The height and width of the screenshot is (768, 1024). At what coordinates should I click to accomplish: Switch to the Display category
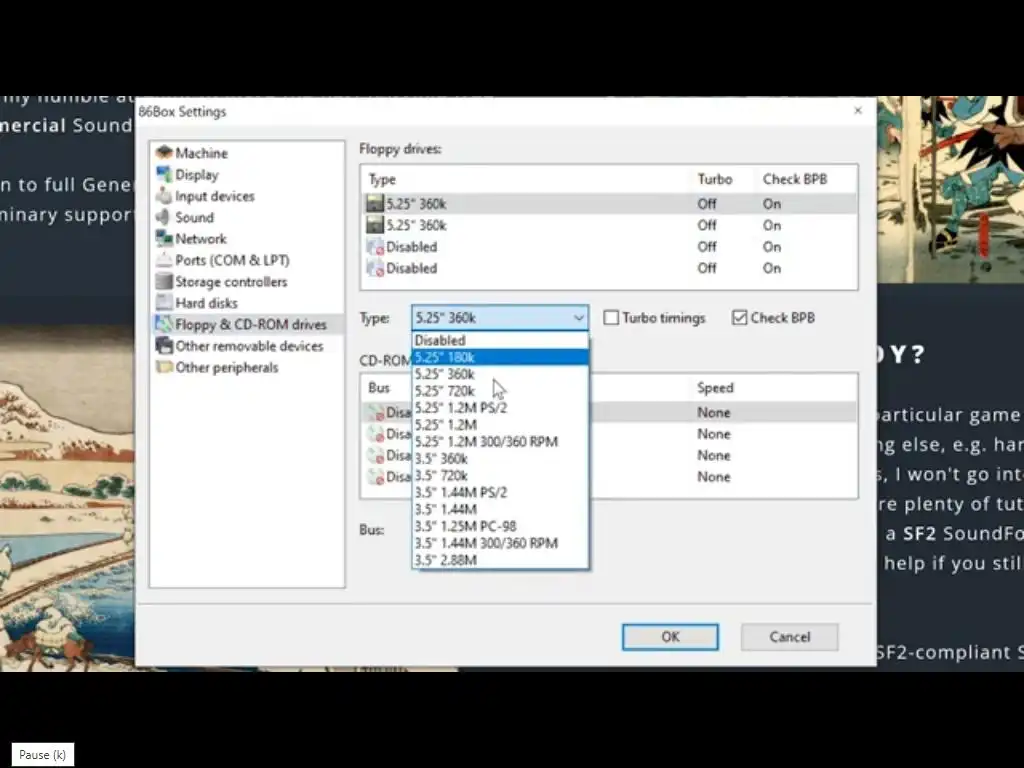(197, 174)
